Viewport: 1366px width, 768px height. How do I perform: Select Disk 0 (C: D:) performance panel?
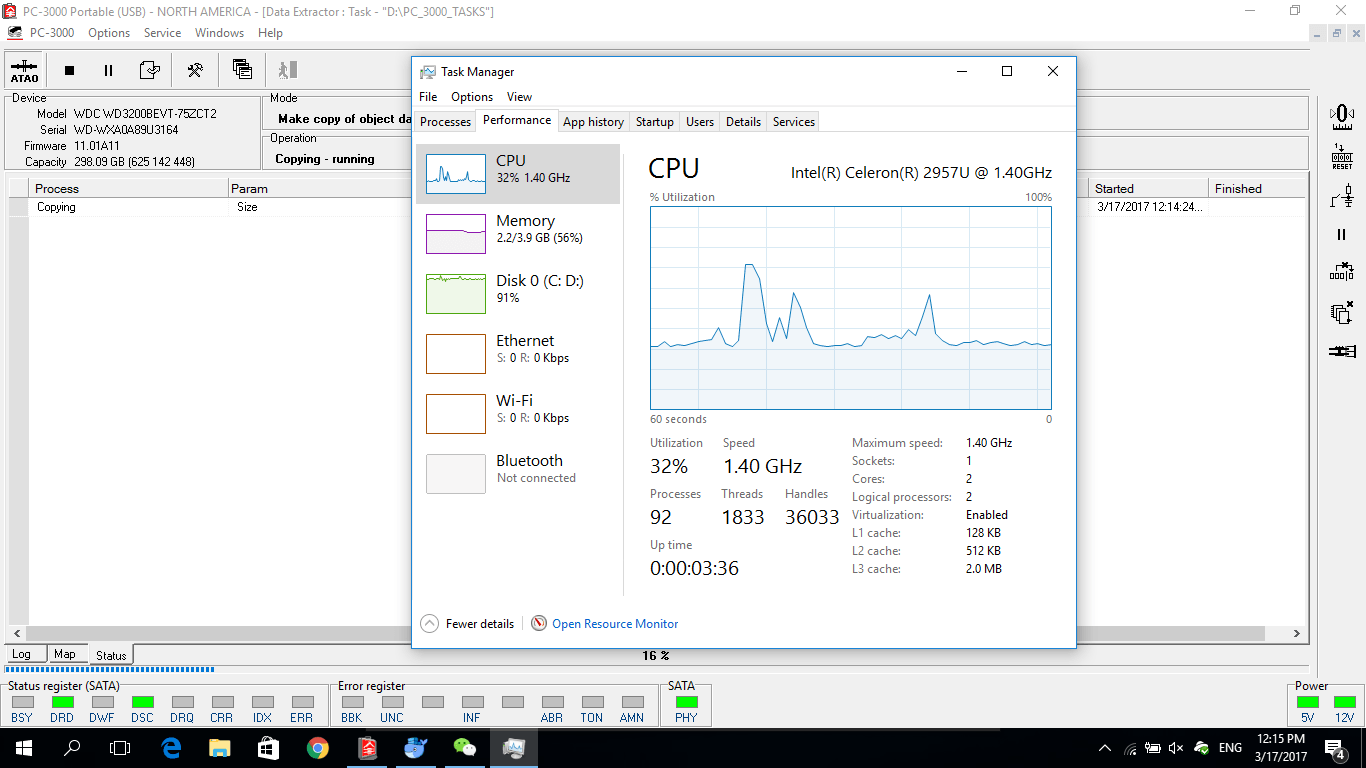(518, 294)
